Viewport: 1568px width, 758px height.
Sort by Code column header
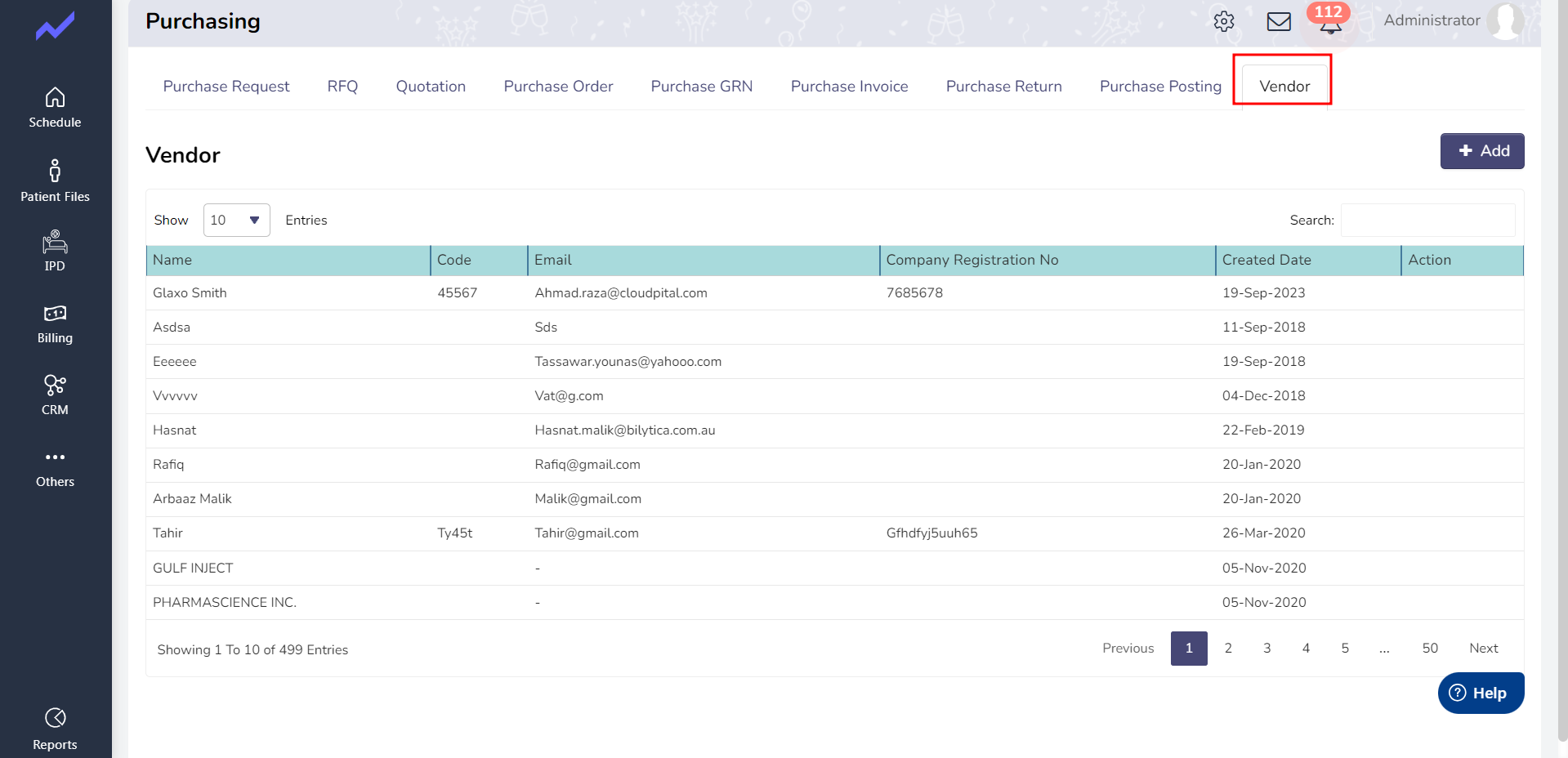coord(479,261)
